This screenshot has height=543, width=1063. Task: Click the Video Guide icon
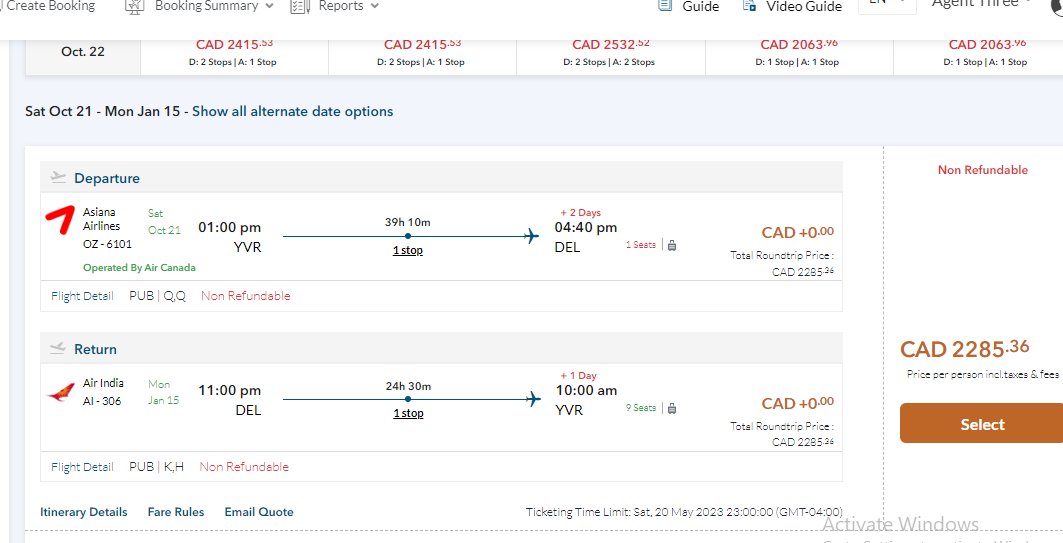click(749, 6)
